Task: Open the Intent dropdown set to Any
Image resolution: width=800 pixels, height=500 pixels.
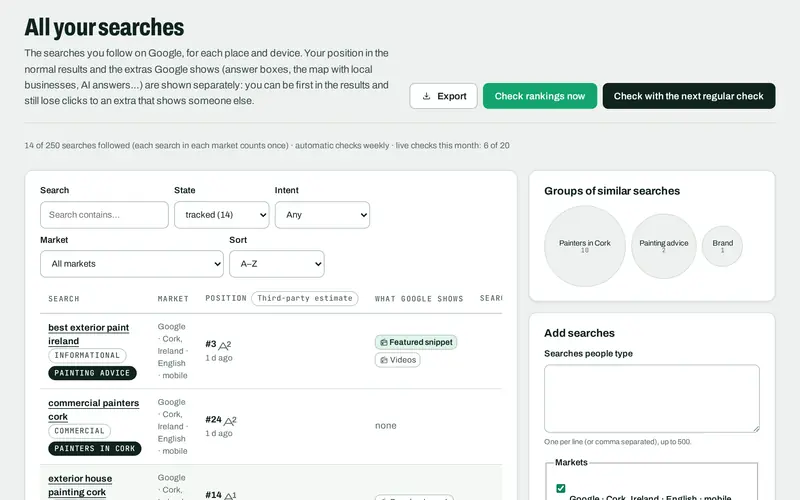Action: (x=322, y=215)
